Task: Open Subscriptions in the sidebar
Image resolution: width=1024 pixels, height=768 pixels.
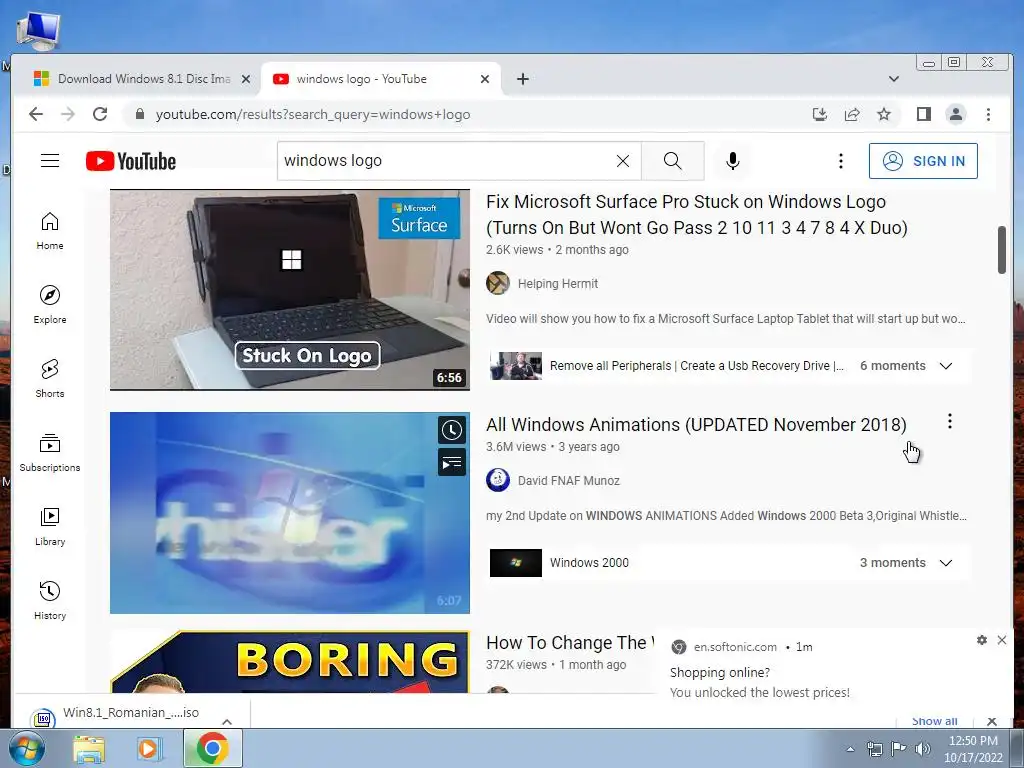Action: click(x=50, y=453)
